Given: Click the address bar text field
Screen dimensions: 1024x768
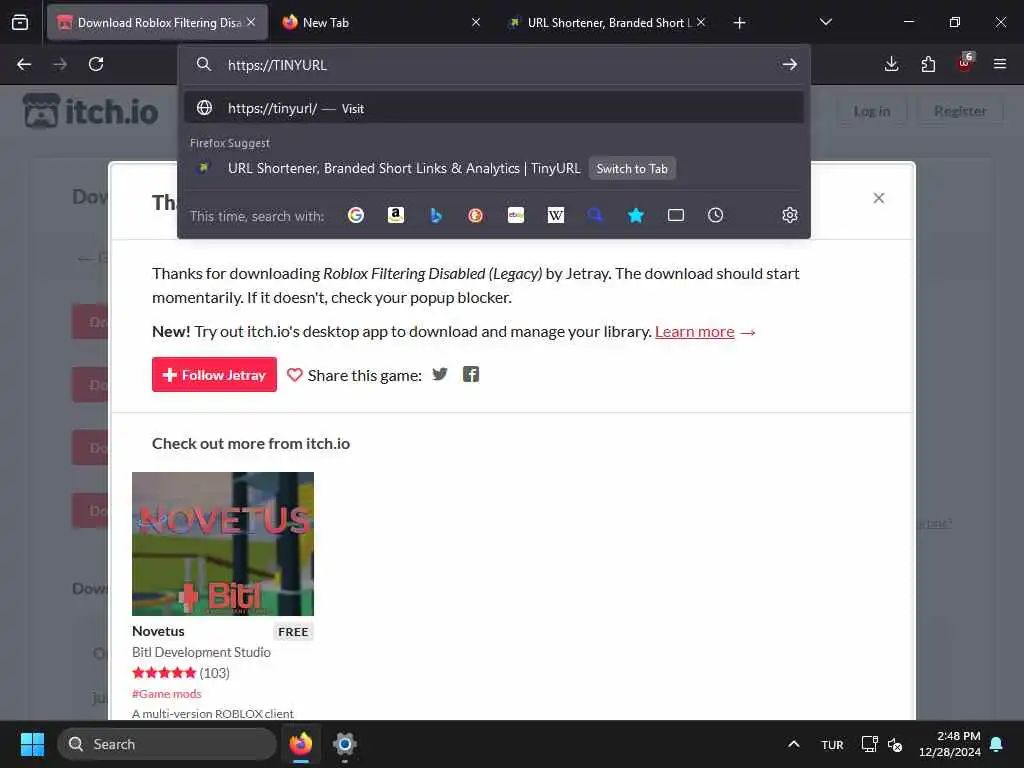Looking at the screenshot, I should click(x=496, y=65).
